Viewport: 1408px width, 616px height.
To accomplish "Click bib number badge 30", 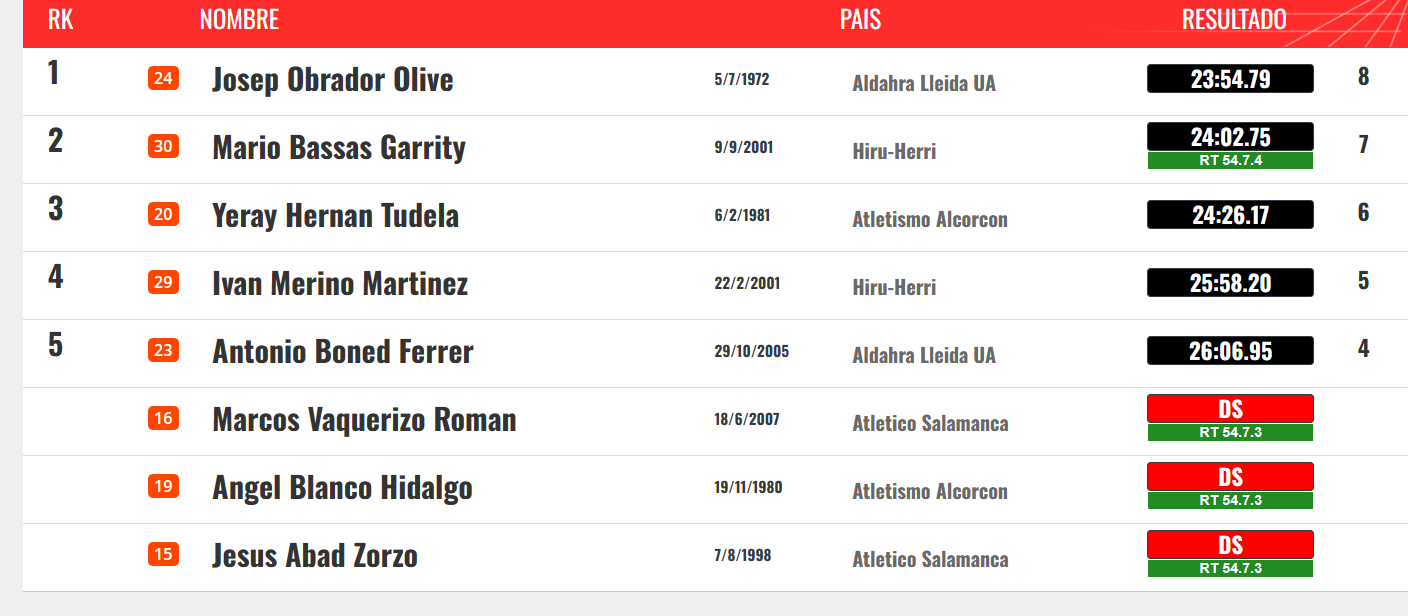I will [x=163, y=146].
